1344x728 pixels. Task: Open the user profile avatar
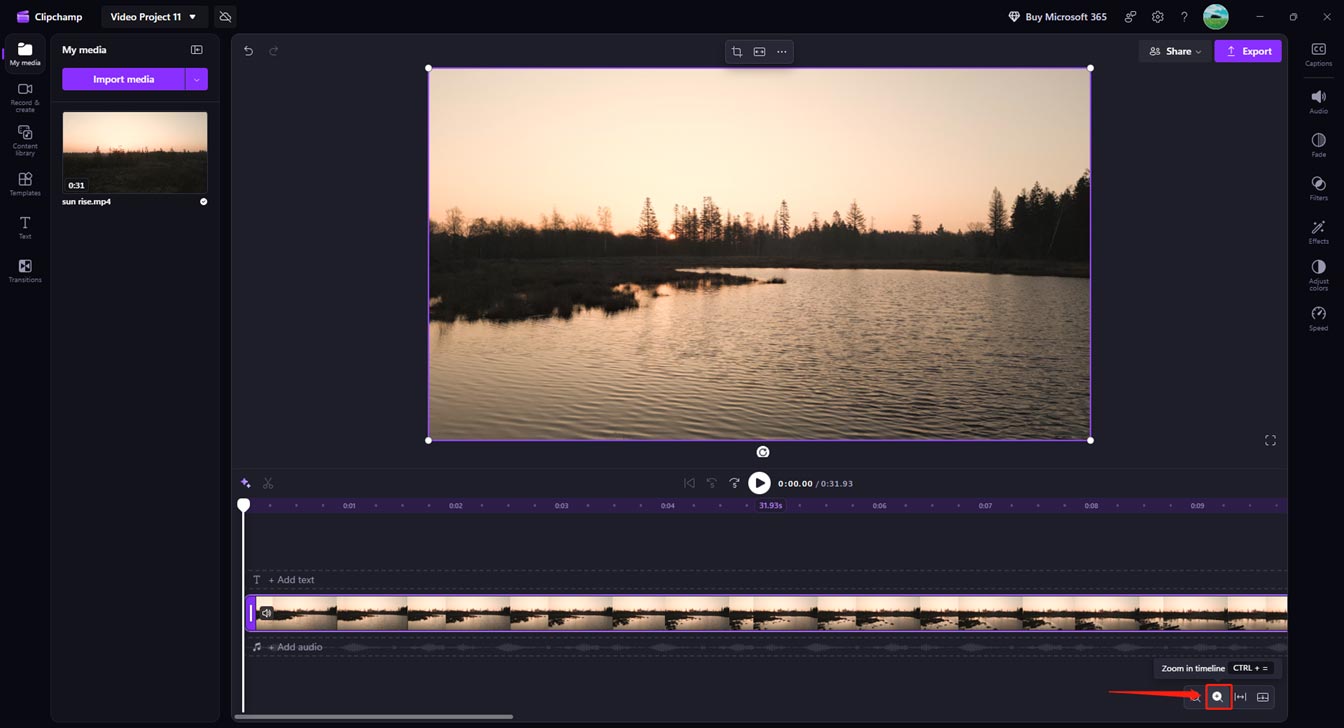coord(1216,17)
